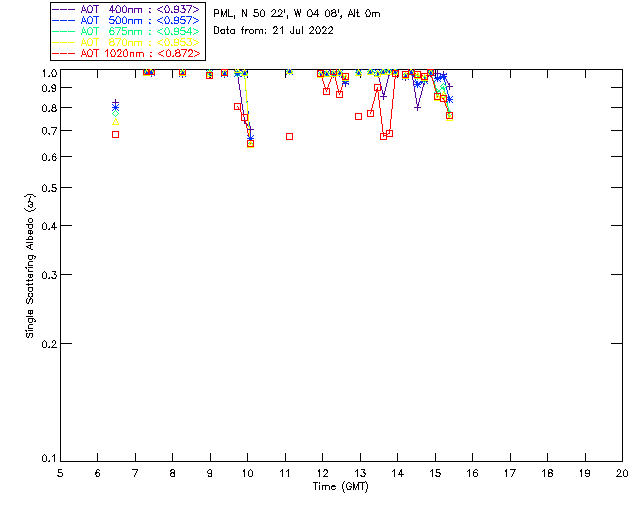
Task: Click the 'Data from: 21 Jul 2022' text
Action: pyautogui.click(x=273, y=31)
